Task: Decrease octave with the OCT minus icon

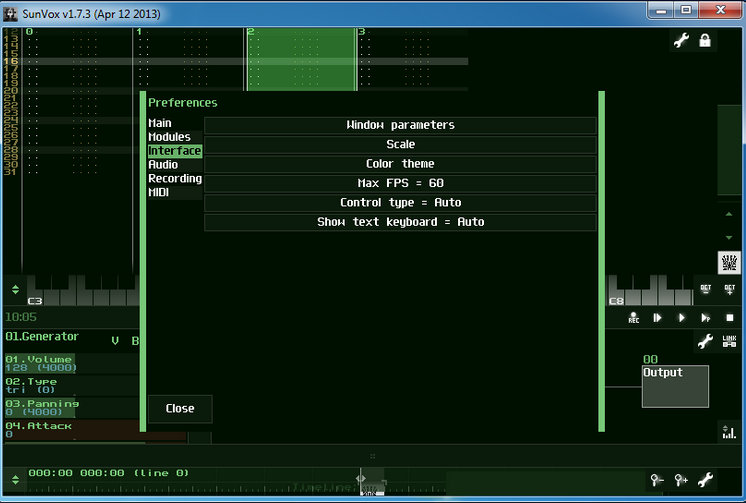Action: coord(706,289)
